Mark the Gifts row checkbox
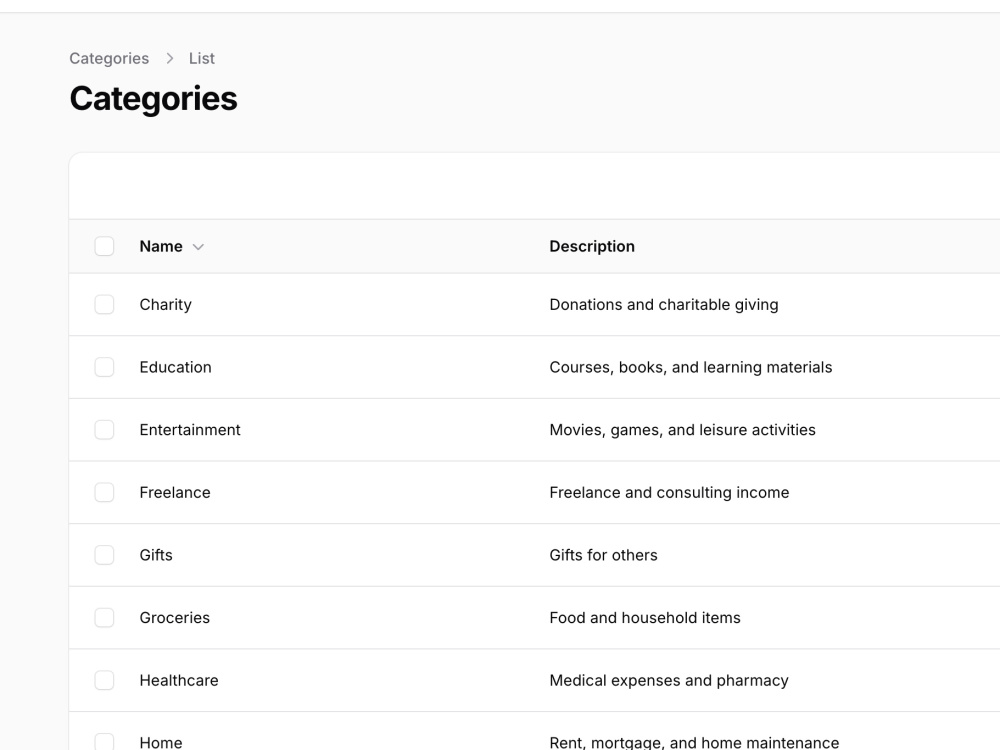 (105, 555)
